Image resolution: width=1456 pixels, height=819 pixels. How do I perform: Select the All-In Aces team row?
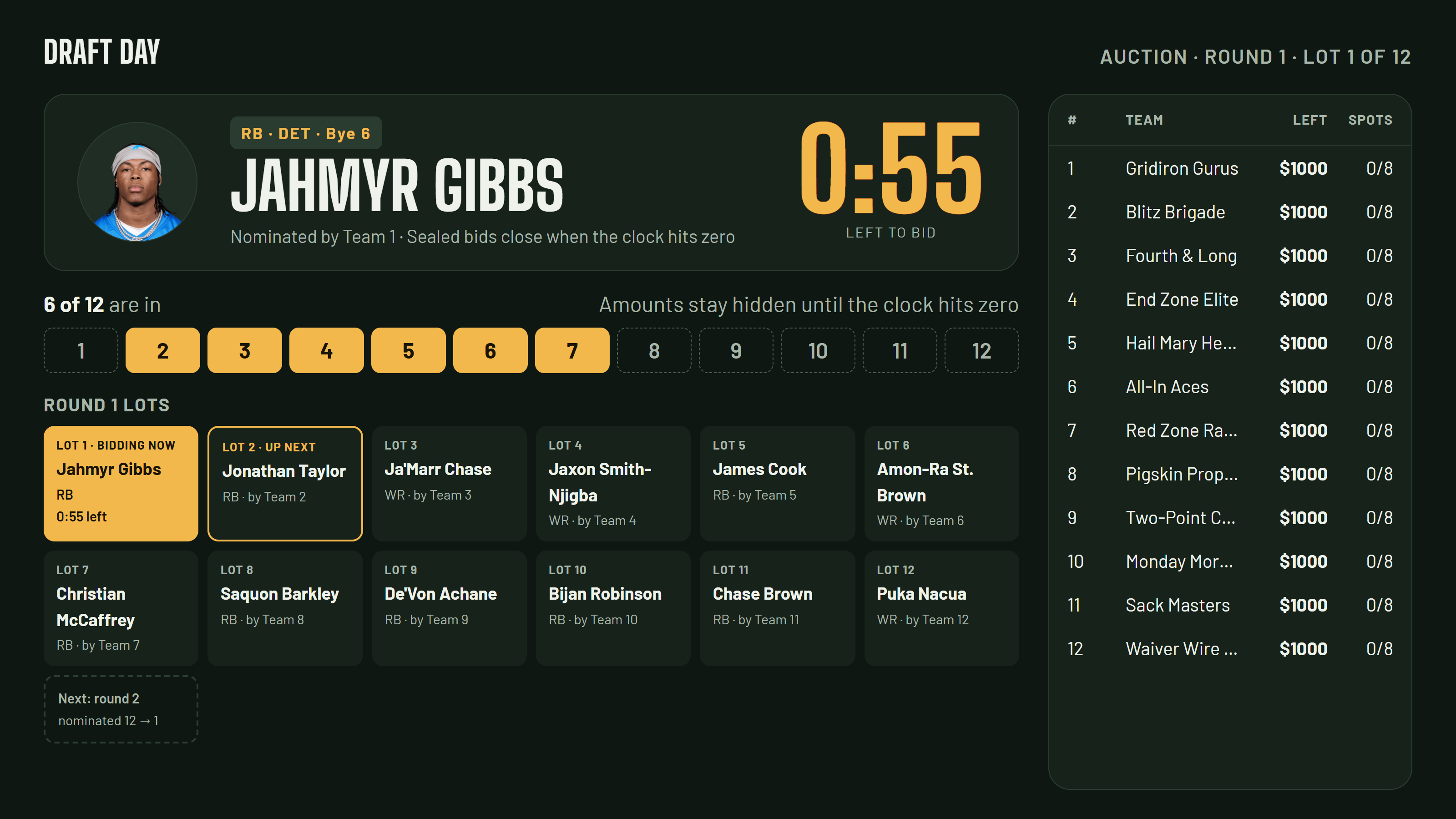[1230, 387]
